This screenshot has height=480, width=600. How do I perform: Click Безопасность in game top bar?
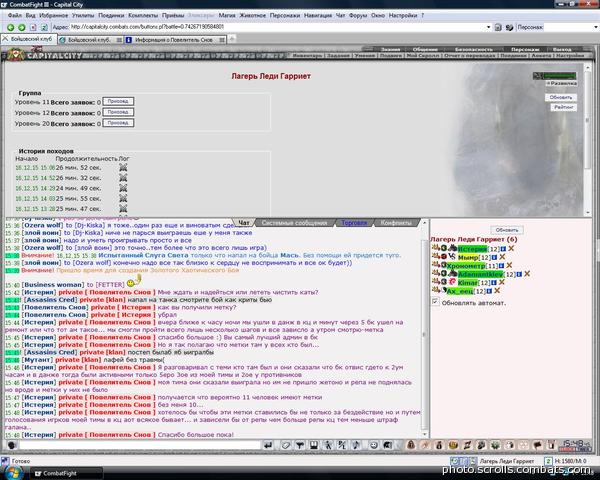tap(474, 49)
